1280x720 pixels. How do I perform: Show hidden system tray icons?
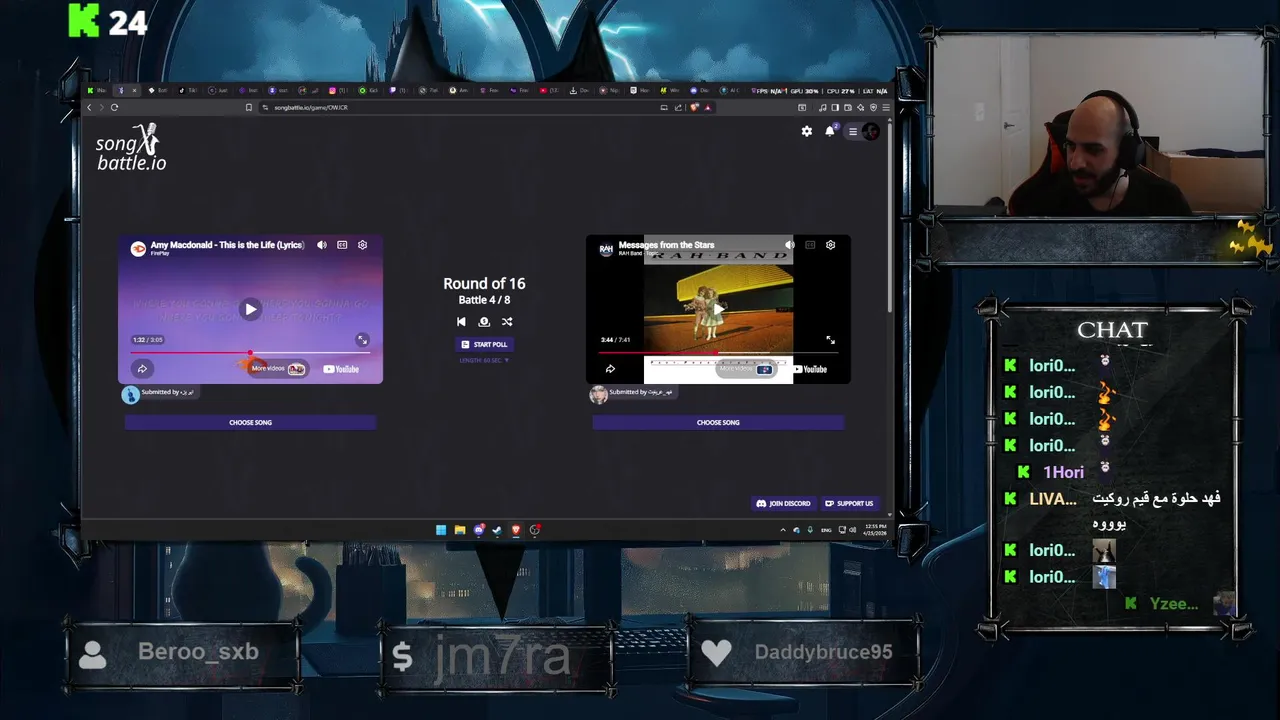pos(783,530)
